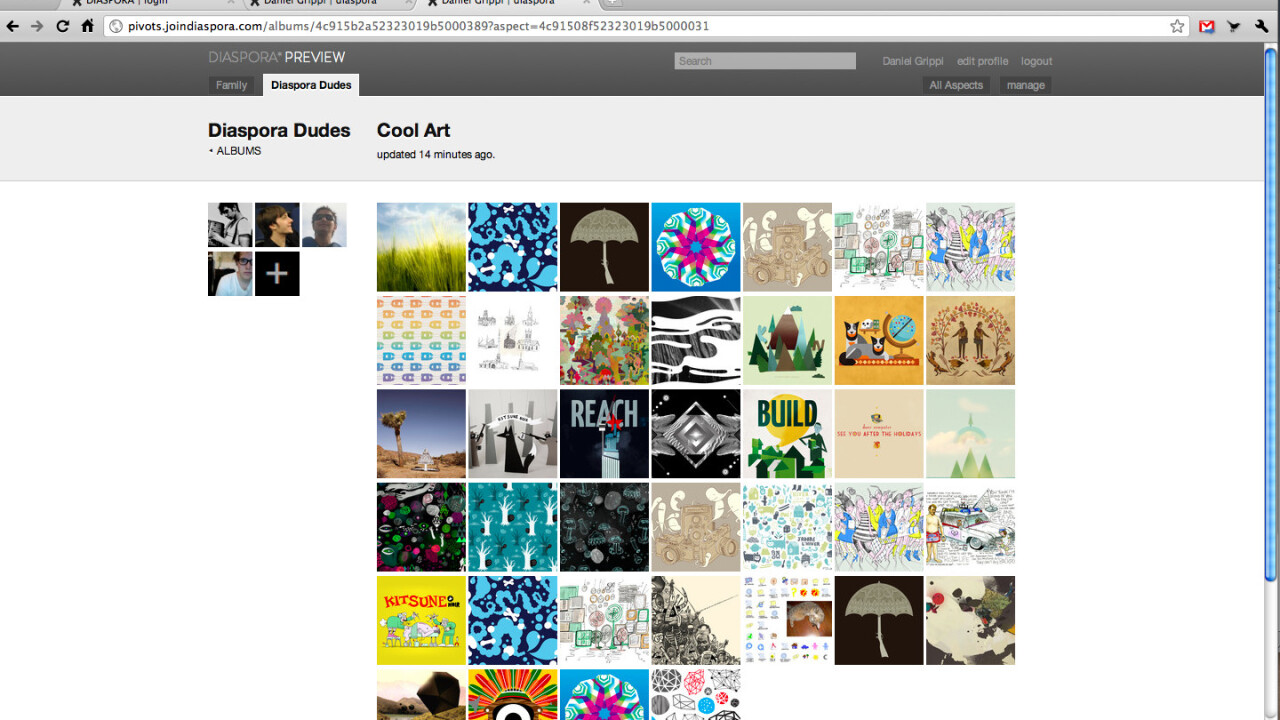Switch to the Family aspect tab
The image size is (1280, 720).
pyautogui.click(x=231, y=85)
